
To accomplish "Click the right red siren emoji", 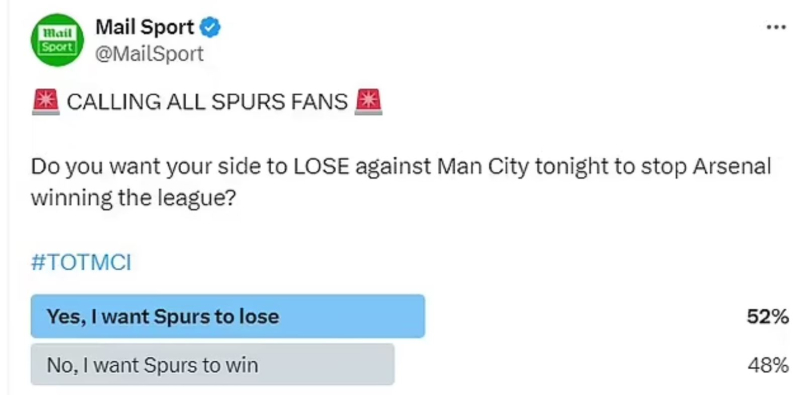I will [x=368, y=102].
